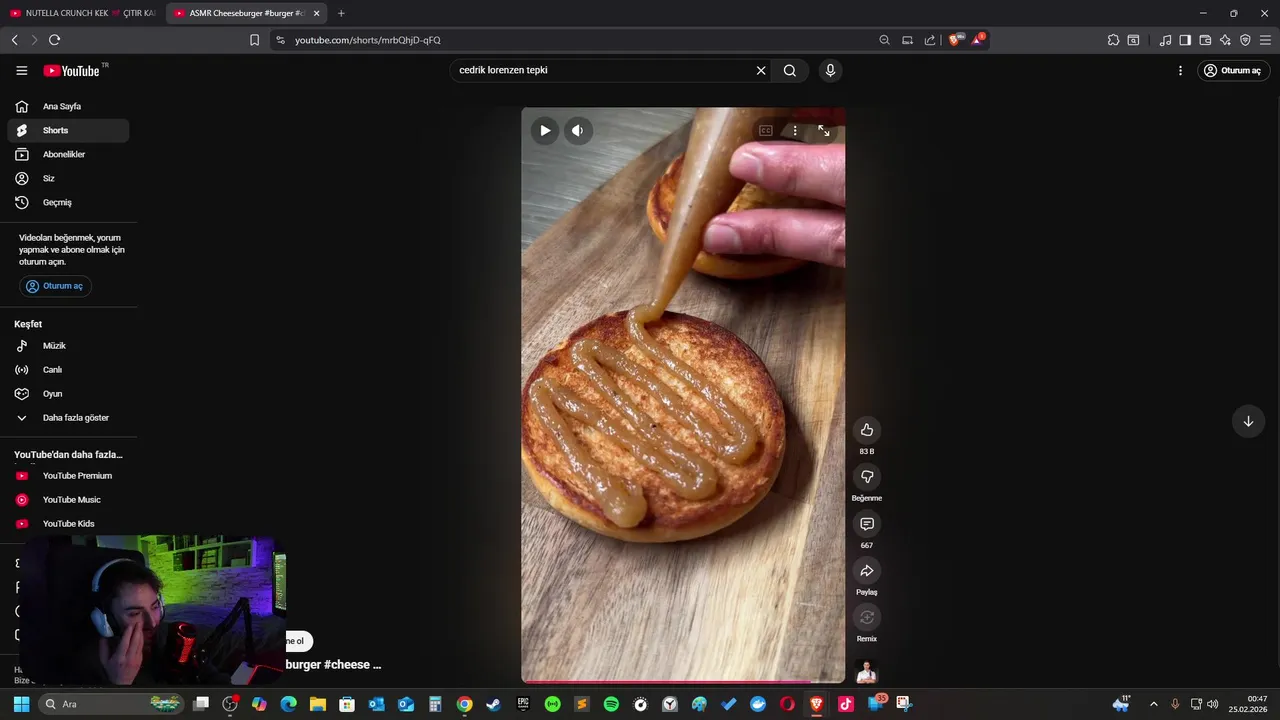
Task: Click the taskbar Ara search box
Action: (x=112, y=704)
